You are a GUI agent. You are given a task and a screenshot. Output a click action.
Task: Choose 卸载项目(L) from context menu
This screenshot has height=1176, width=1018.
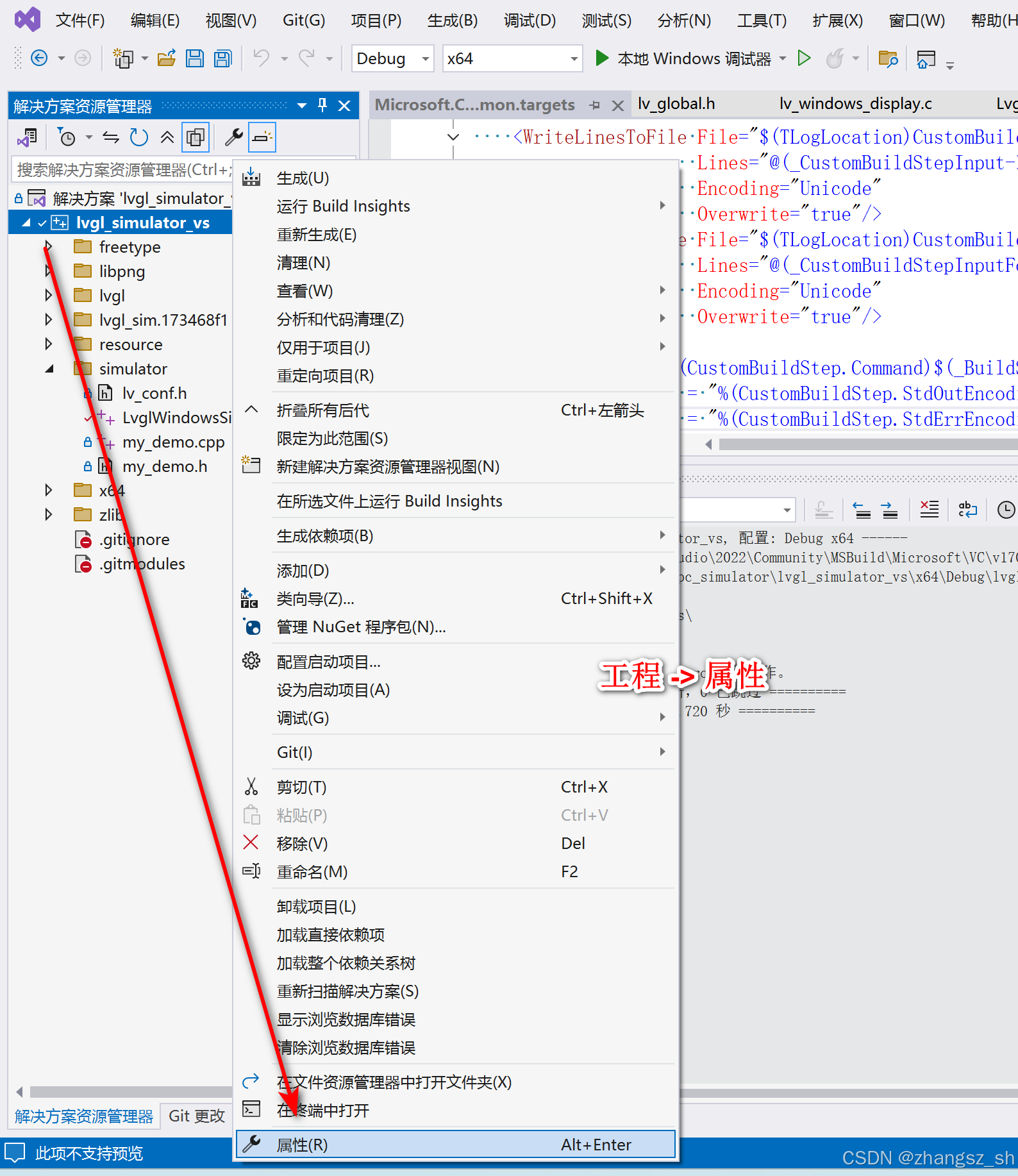[x=456, y=907]
